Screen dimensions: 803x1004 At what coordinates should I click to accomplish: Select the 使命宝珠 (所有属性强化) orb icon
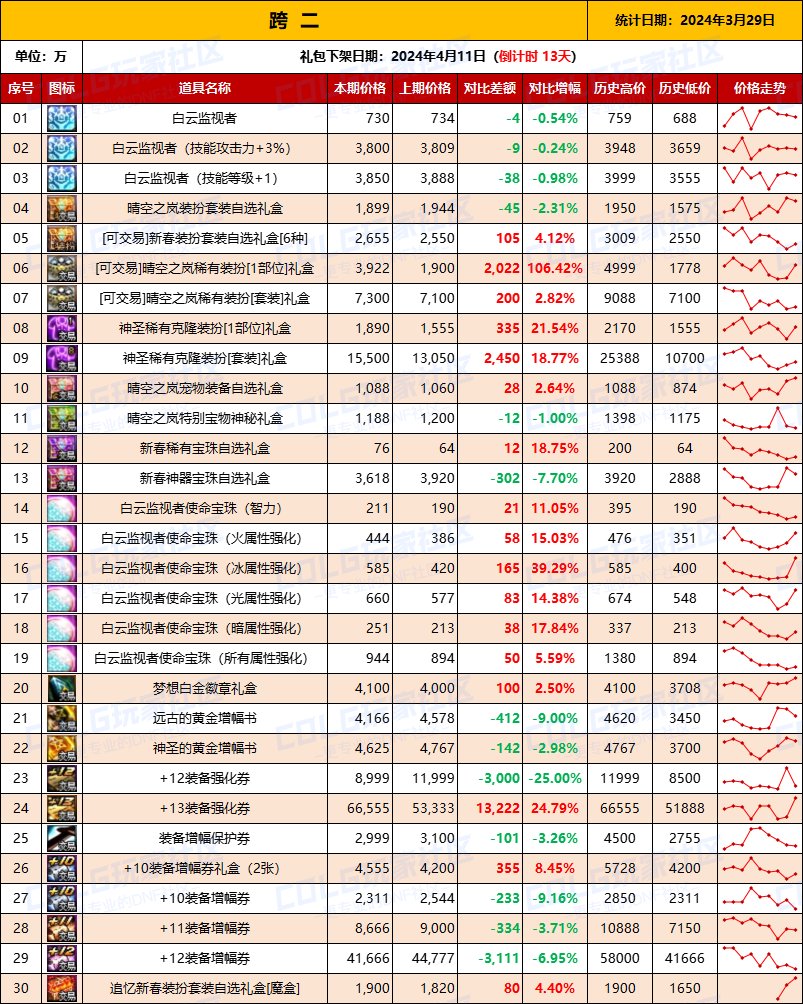pos(61,659)
